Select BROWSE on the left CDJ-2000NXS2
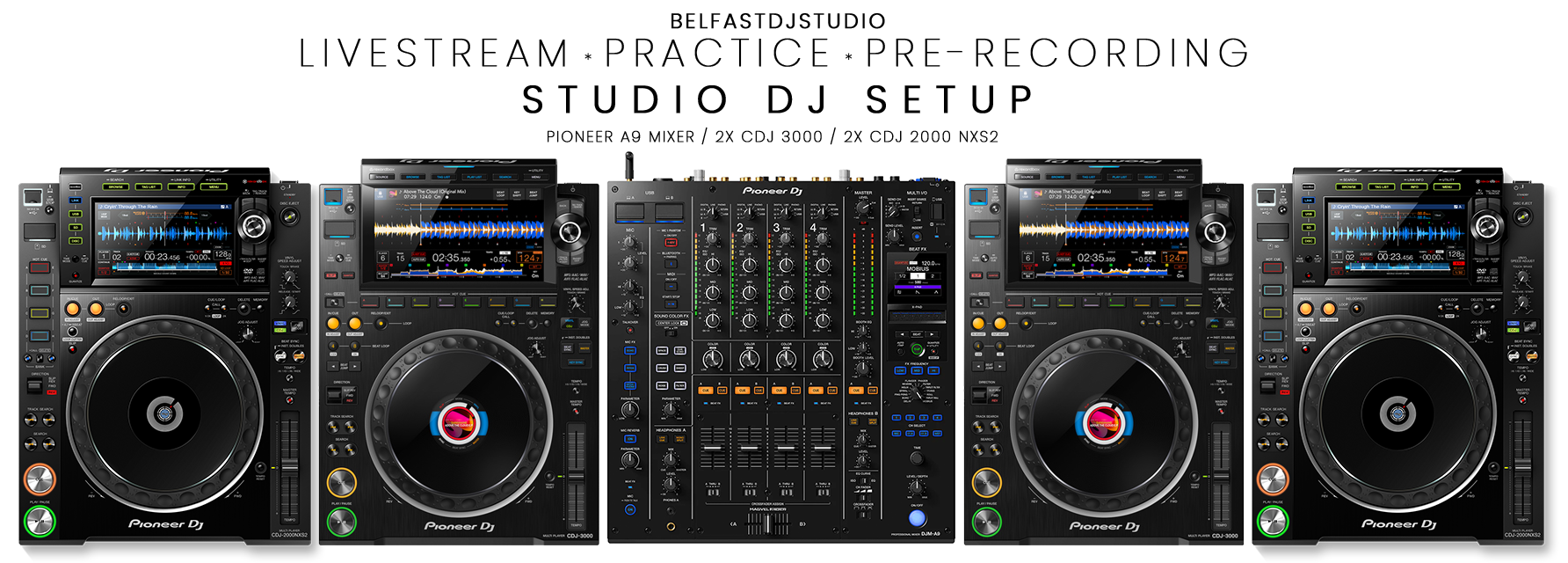 [115, 186]
